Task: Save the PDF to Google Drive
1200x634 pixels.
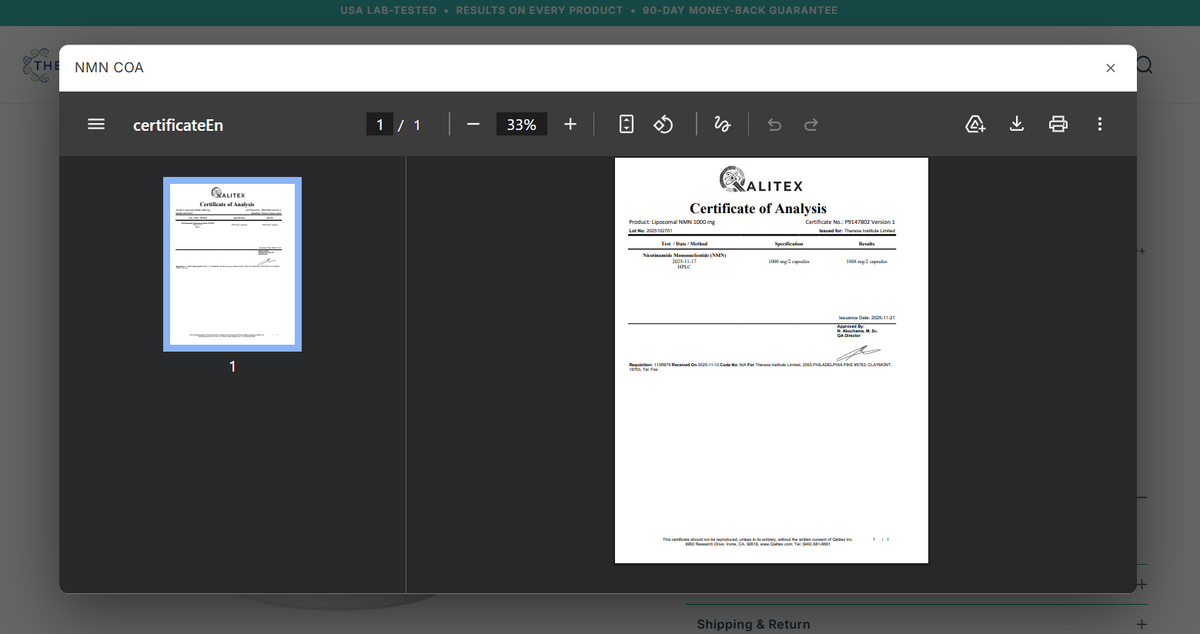Action: [x=976, y=125]
